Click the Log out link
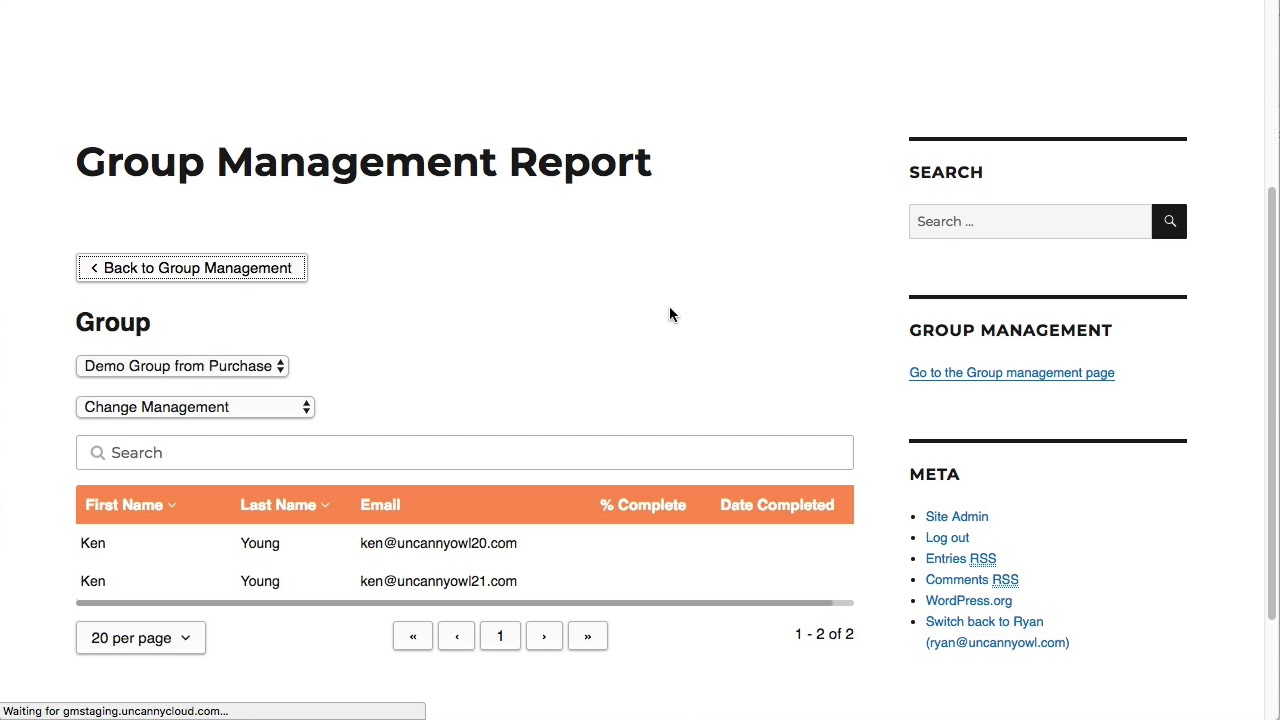This screenshot has height=720, width=1280. [x=947, y=538]
